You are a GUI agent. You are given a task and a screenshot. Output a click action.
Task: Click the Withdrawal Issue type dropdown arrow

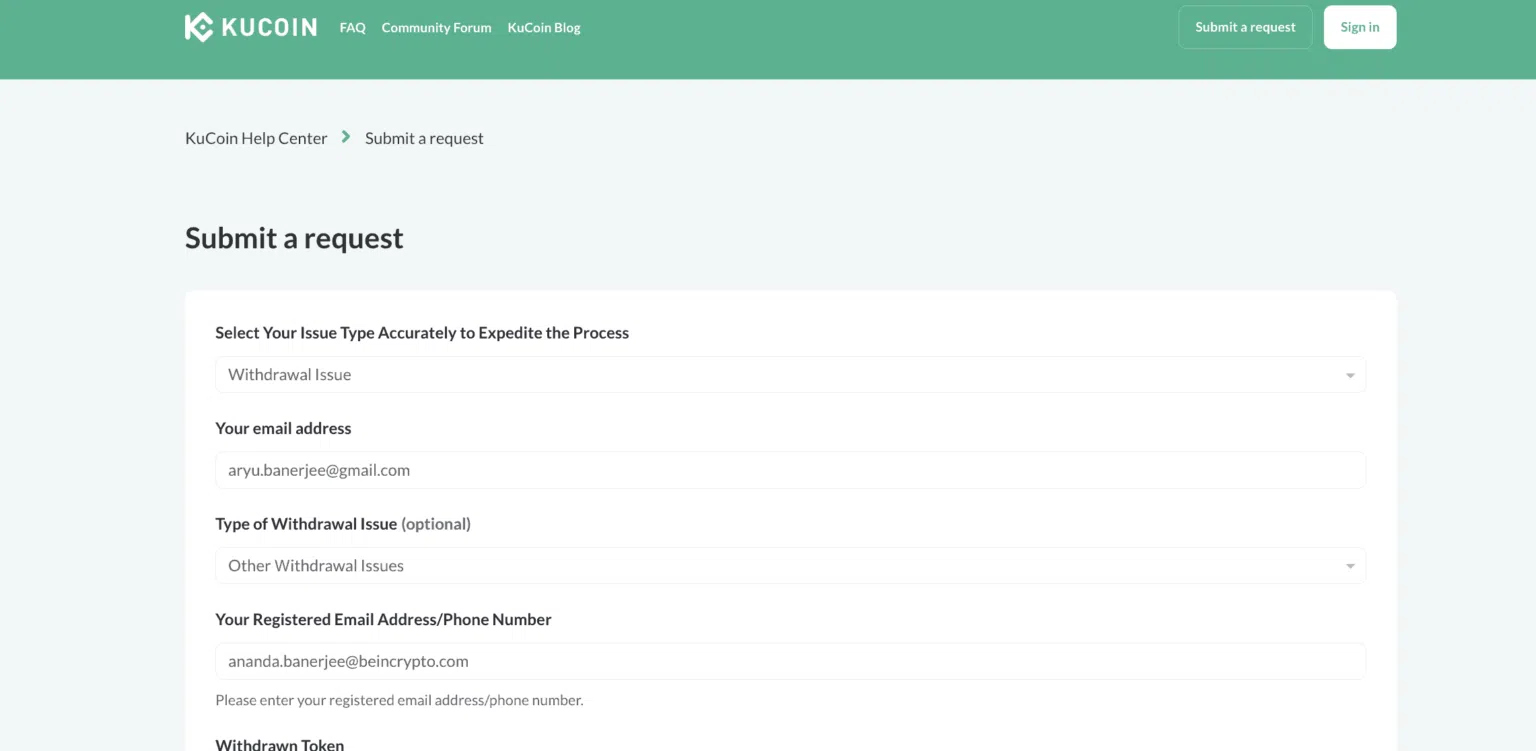pyautogui.click(x=1350, y=566)
